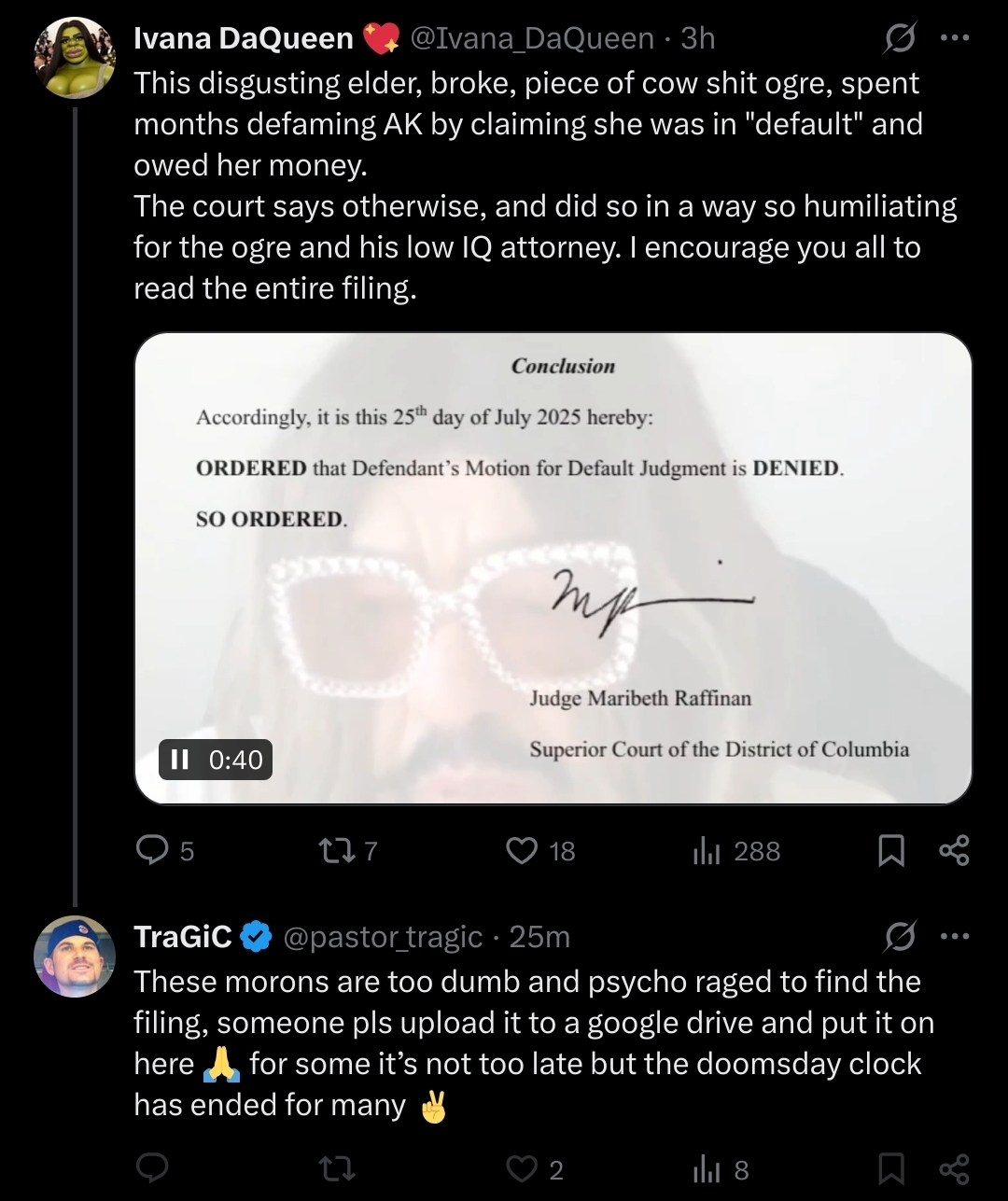Screen dimensions: 1008x1201
Task: Open the @Ivana_DaQueen handle link
Action: 532,38
